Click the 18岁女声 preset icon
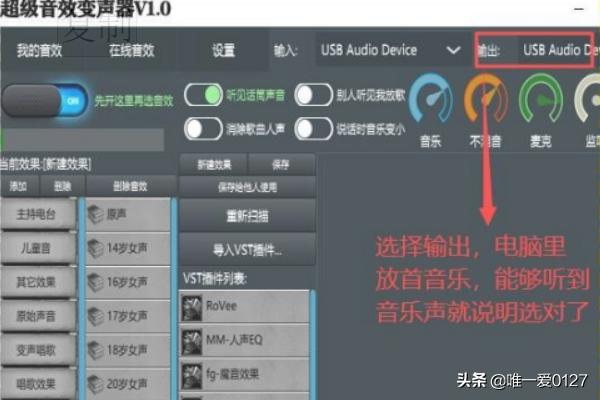Image resolution: width=600 pixels, height=400 pixels. tap(96, 350)
